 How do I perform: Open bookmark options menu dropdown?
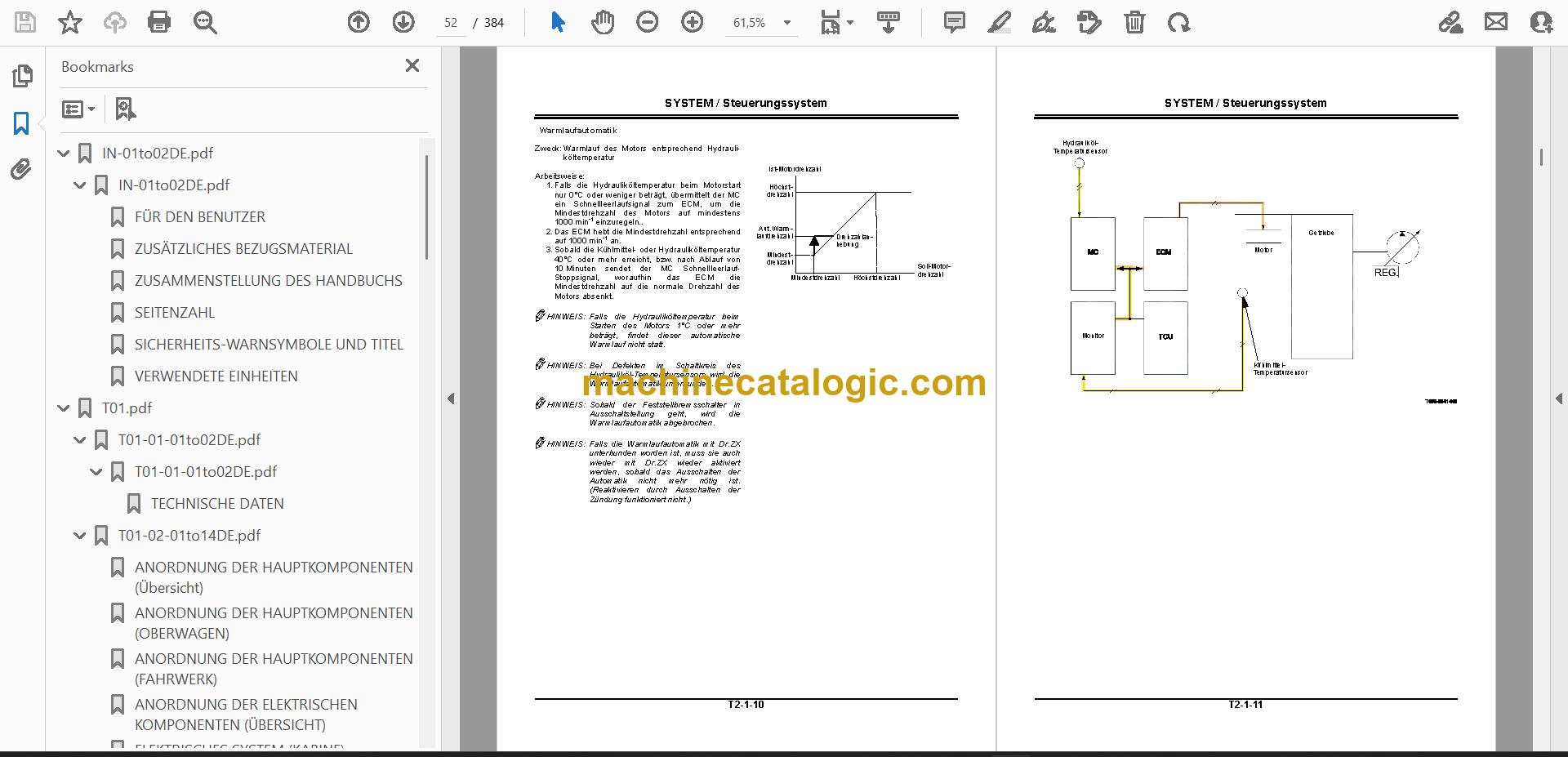(x=79, y=109)
